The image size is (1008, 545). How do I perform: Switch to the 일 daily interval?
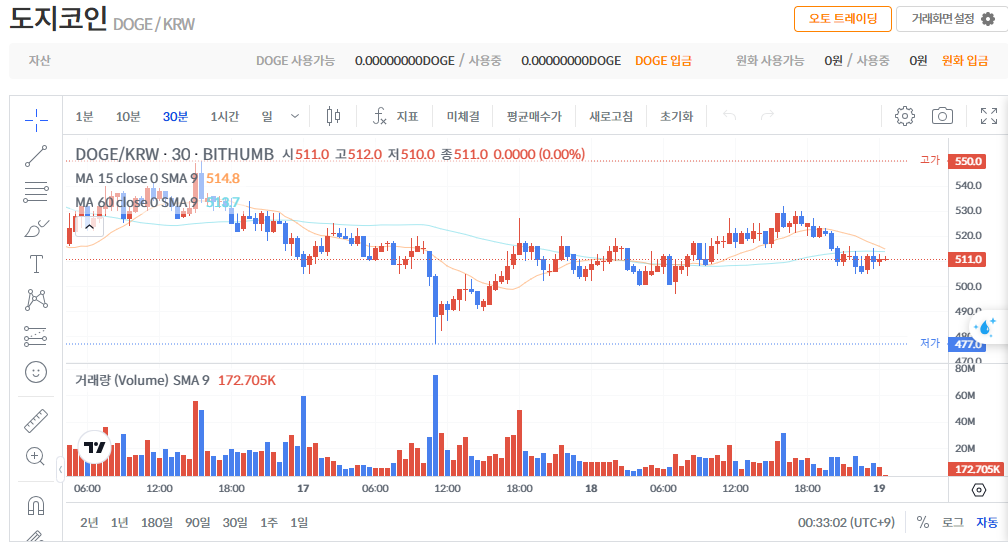[267, 116]
